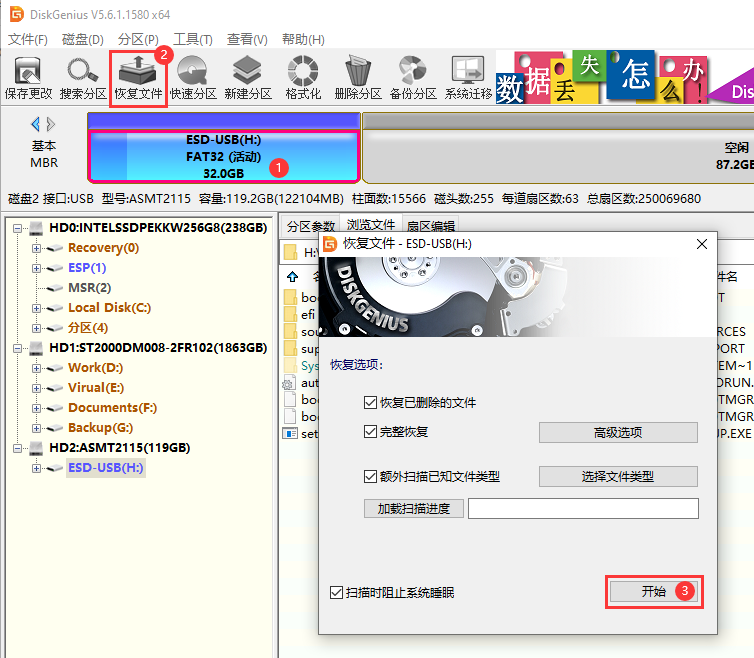
Task: Click the 保存更改 (Save Changes) toolbar icon
Action: [28, 78]
